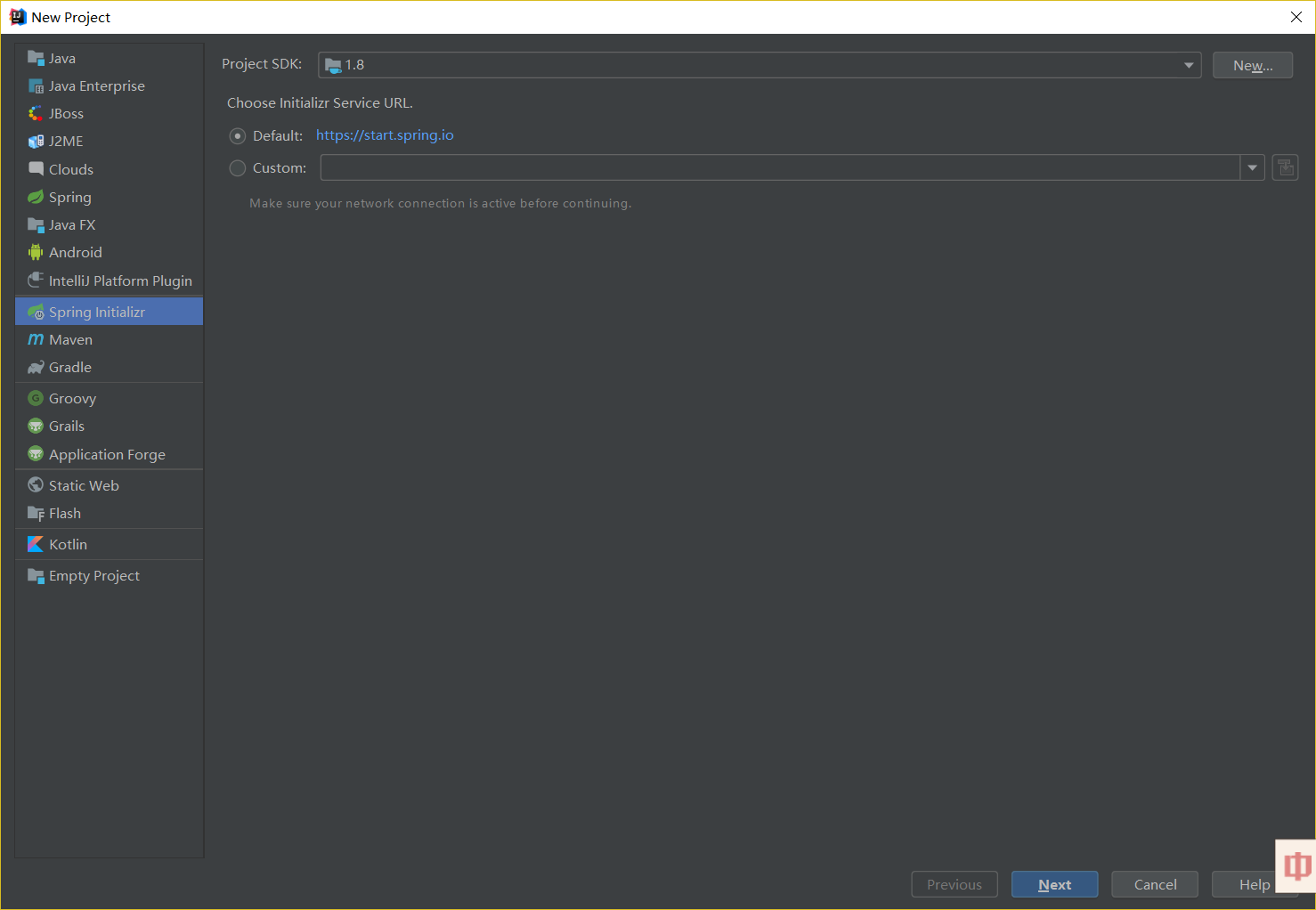Click the Help button
Image resolution: width=1316 pixels, height=910 pixels.
(x=1255, y=884)
